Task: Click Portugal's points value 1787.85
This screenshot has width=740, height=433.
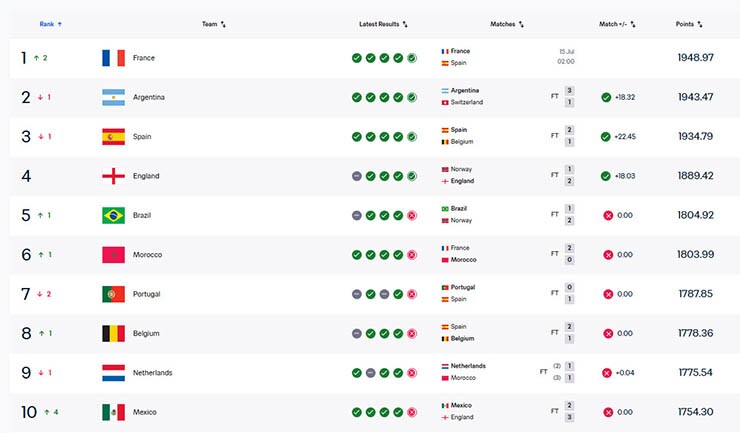Action: pos(696,294)
